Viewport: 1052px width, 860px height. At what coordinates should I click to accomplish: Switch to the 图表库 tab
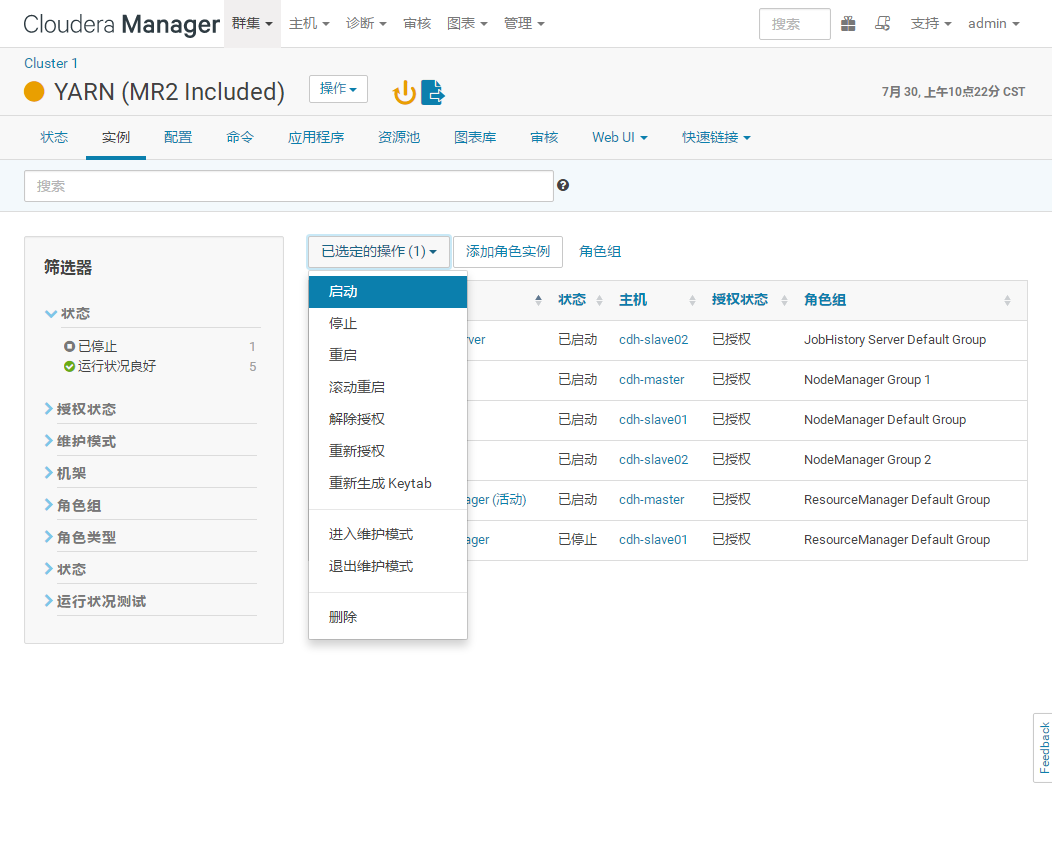475,137
